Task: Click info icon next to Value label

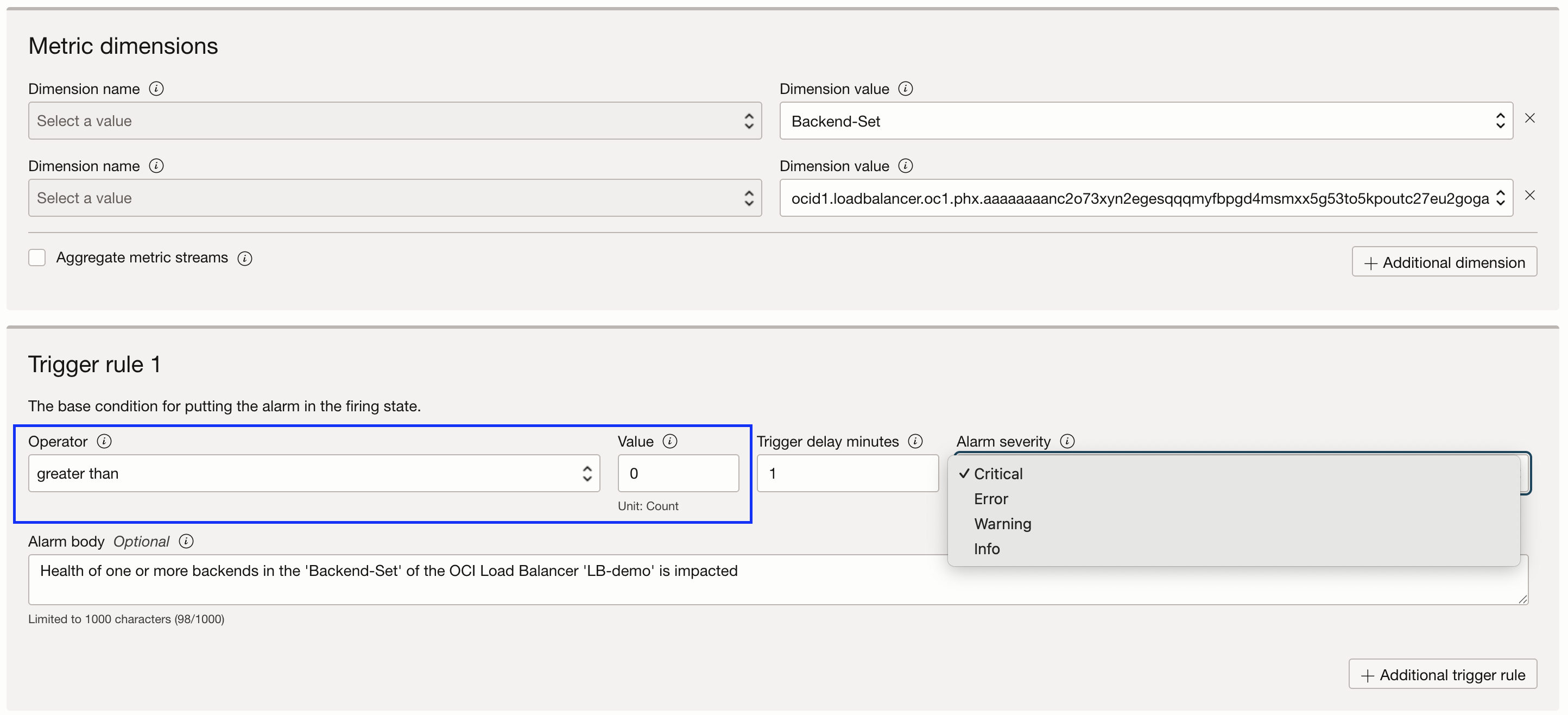Action: (x=669, y=442)
